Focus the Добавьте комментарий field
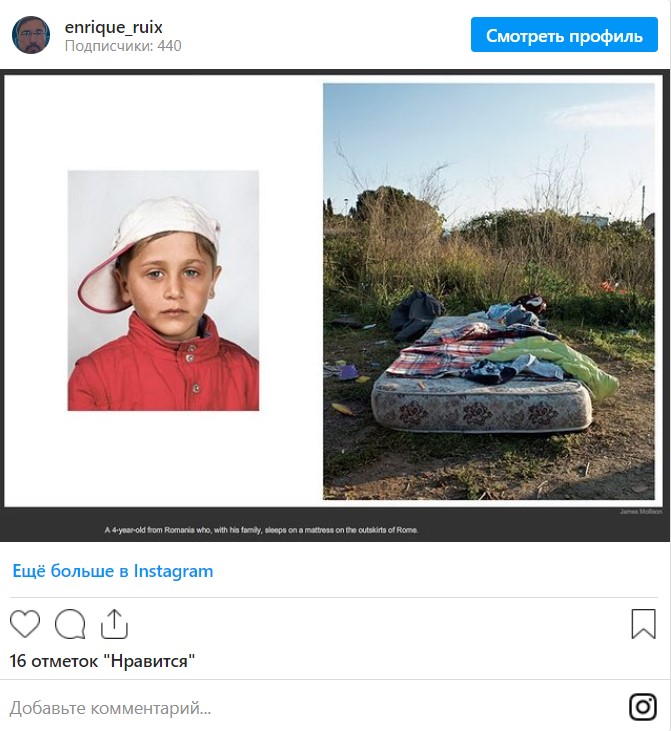This screenshot has width=671, height=731. pyautogui.click(x=317, y=708)
